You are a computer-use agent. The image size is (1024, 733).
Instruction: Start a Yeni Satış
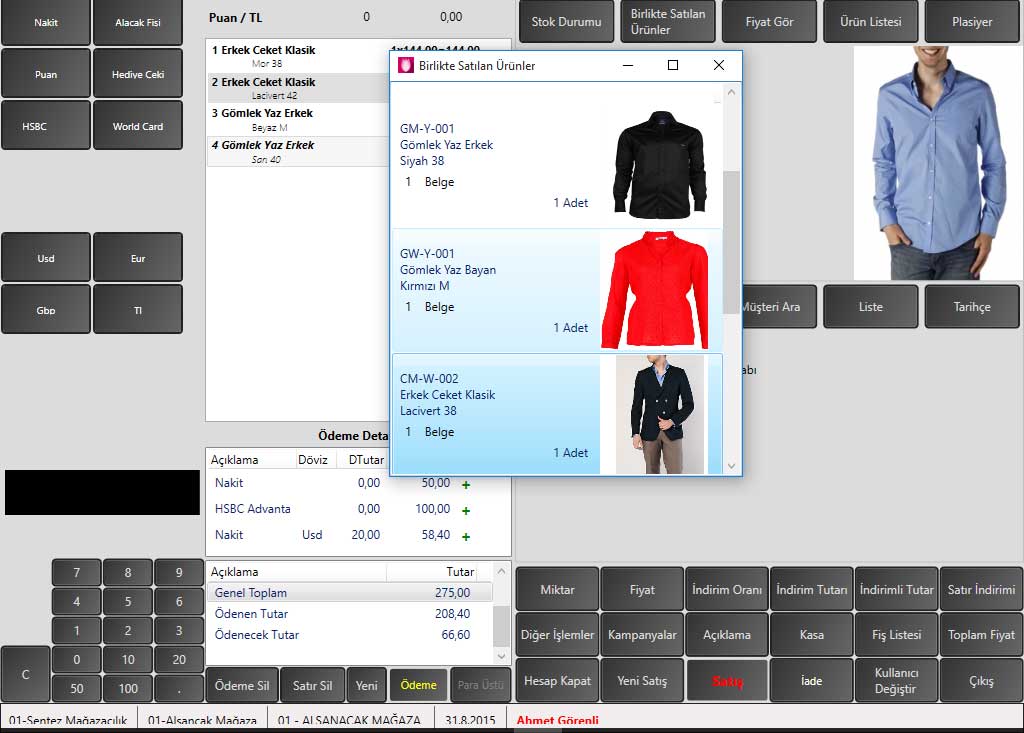point(642,681)
